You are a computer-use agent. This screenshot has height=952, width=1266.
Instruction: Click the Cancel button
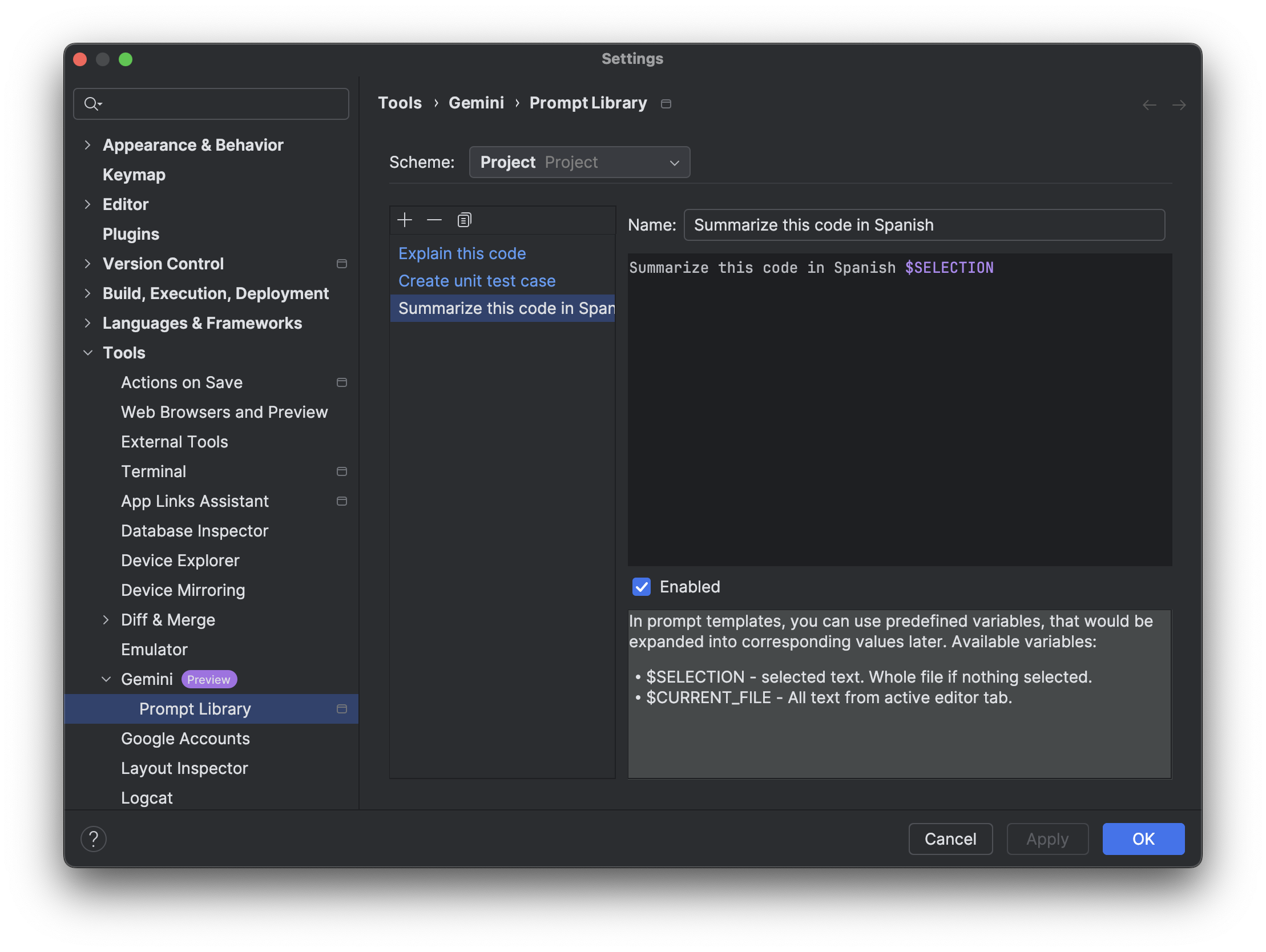[x=950, y=838]
